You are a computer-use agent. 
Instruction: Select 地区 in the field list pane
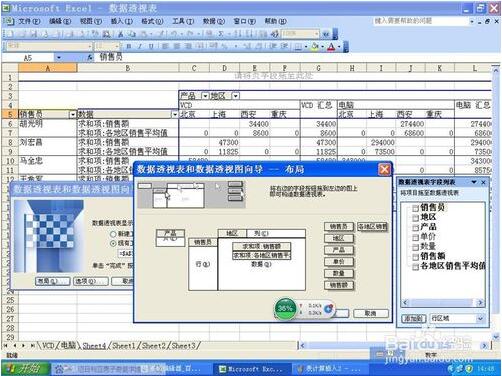[428, 217]
